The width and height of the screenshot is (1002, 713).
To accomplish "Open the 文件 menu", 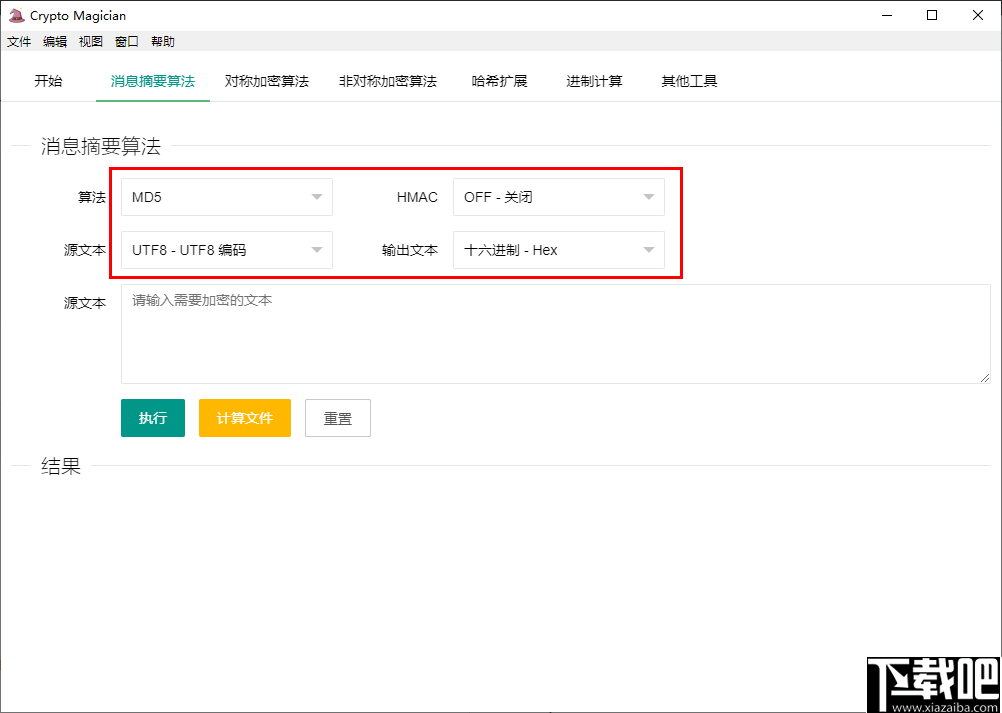I will 18,41.
